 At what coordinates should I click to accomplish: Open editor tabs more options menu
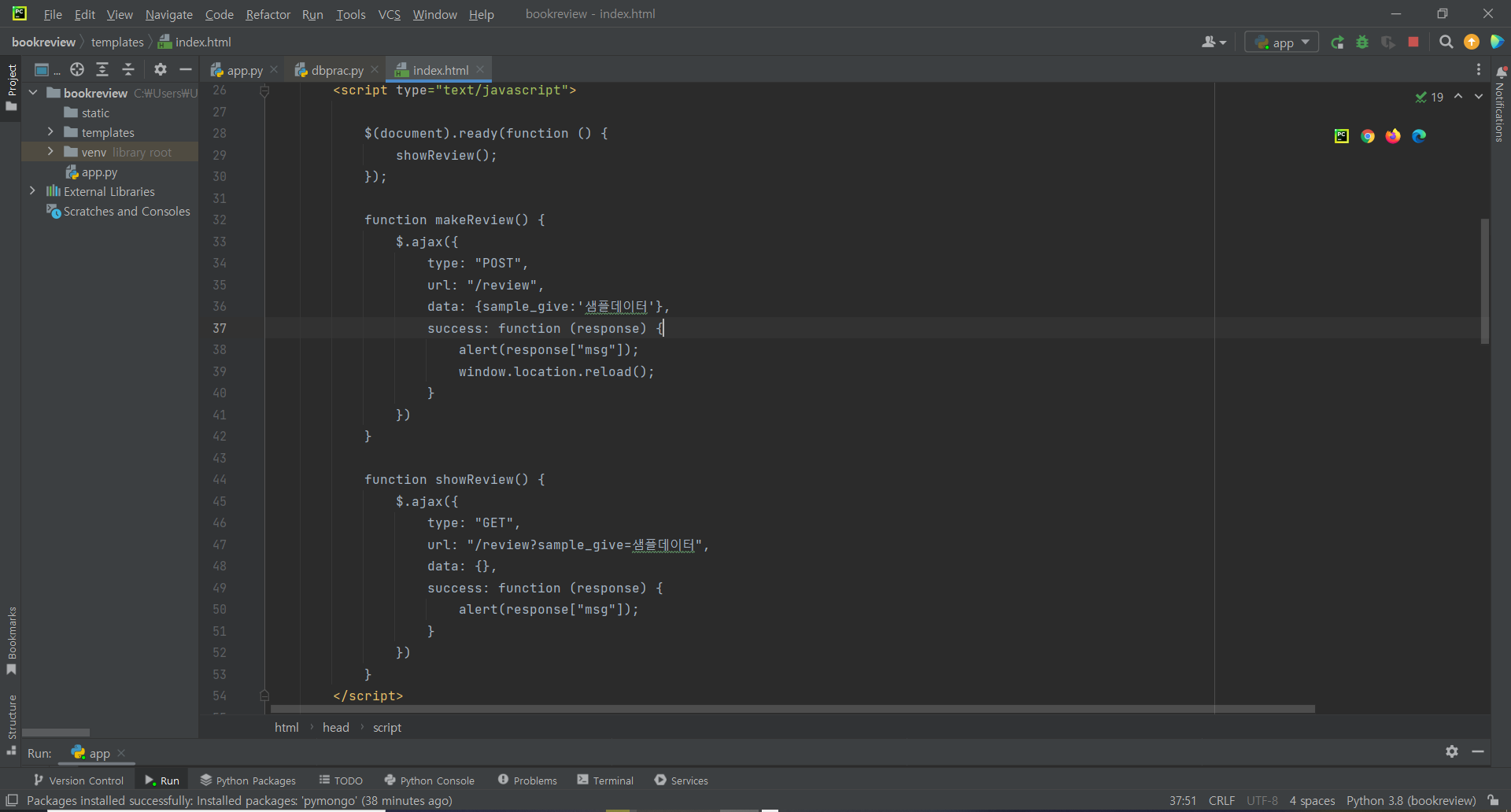(1479, 70)
